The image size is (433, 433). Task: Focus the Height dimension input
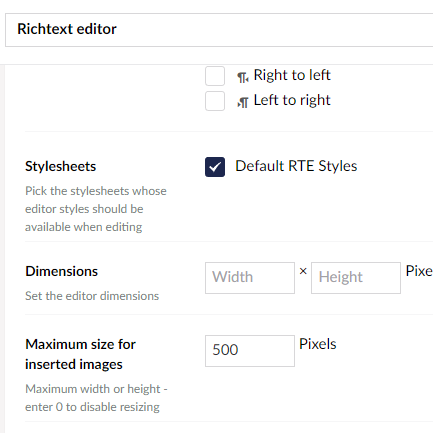(x=356, y=278)
